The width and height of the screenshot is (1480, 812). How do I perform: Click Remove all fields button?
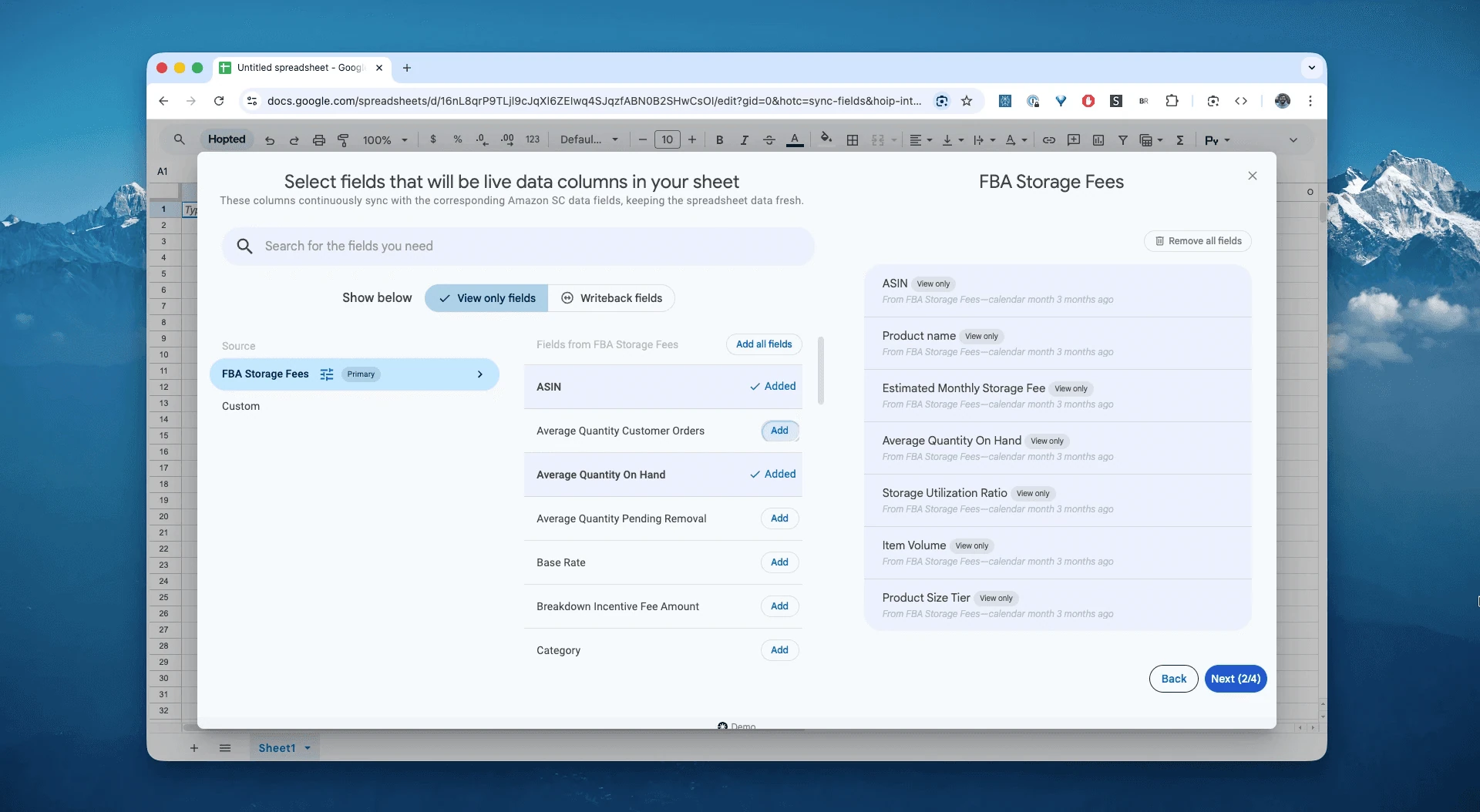1198,241
